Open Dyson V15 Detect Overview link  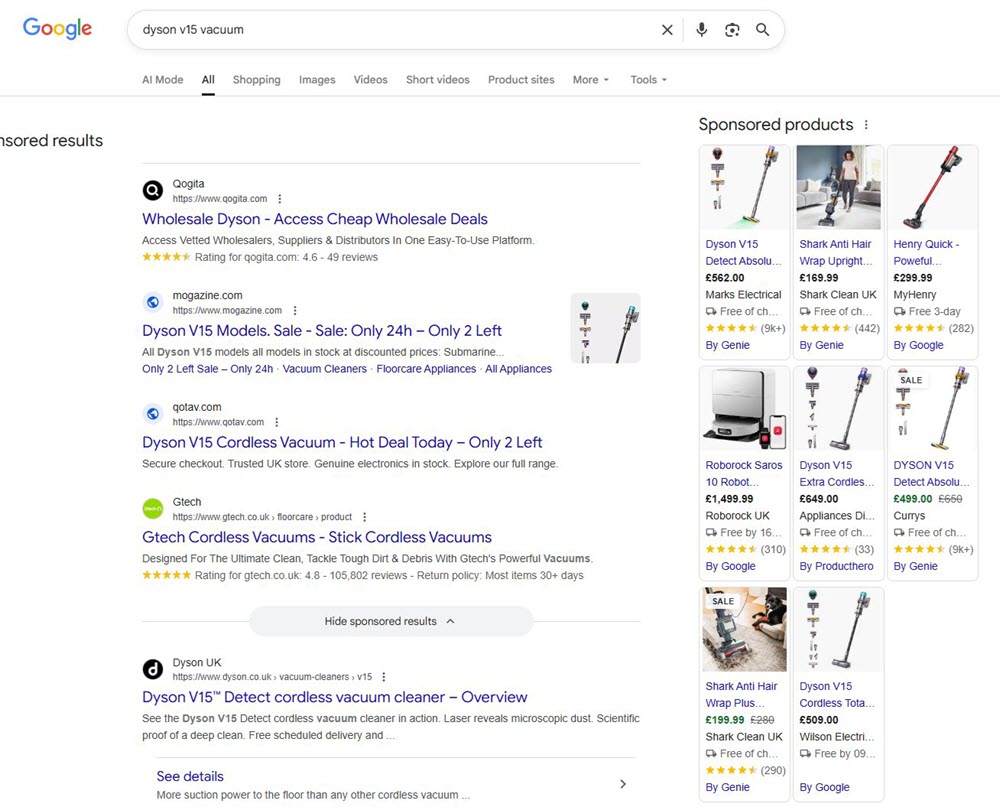[x=335, y=697]
